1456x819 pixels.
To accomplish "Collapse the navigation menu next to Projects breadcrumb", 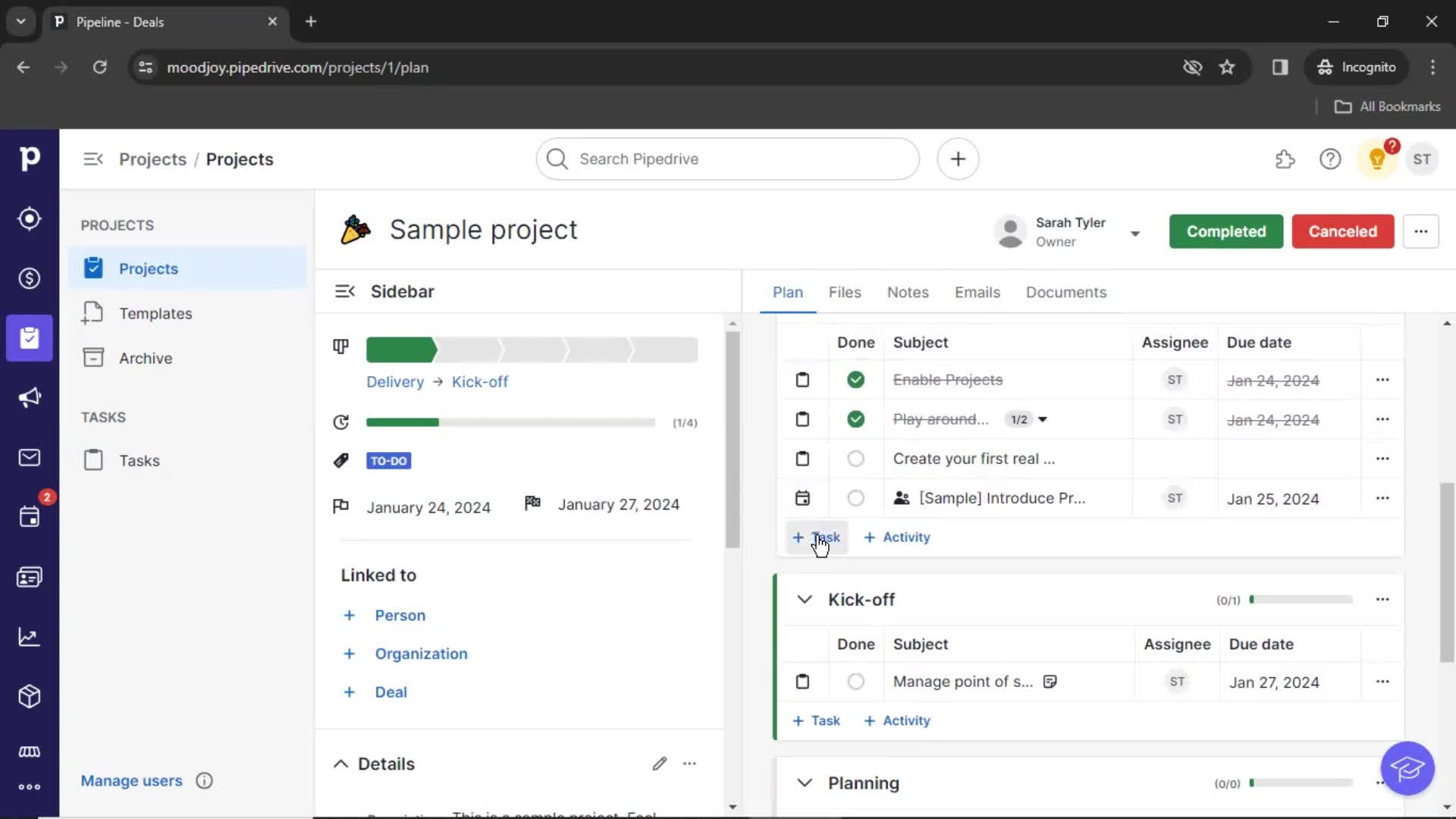I will [93, 159].
